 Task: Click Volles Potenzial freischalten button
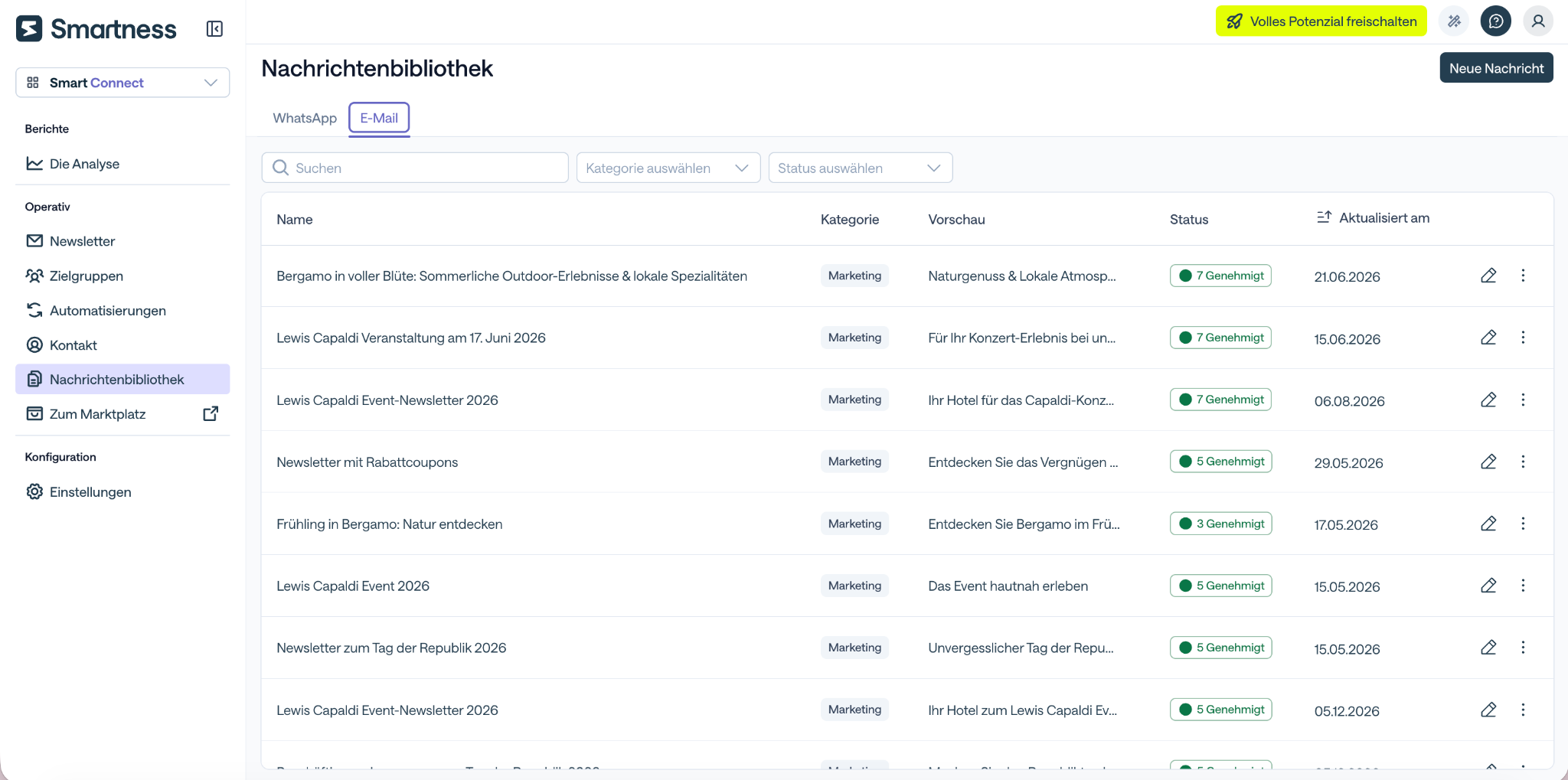1321,21
